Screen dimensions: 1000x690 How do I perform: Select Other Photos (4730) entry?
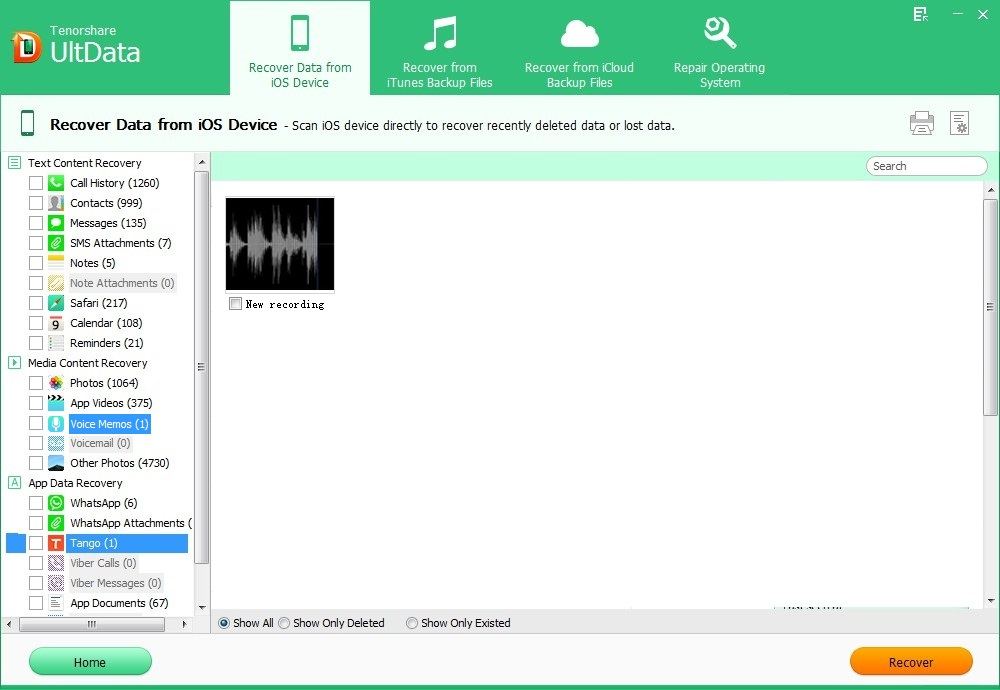pos(119,463)
